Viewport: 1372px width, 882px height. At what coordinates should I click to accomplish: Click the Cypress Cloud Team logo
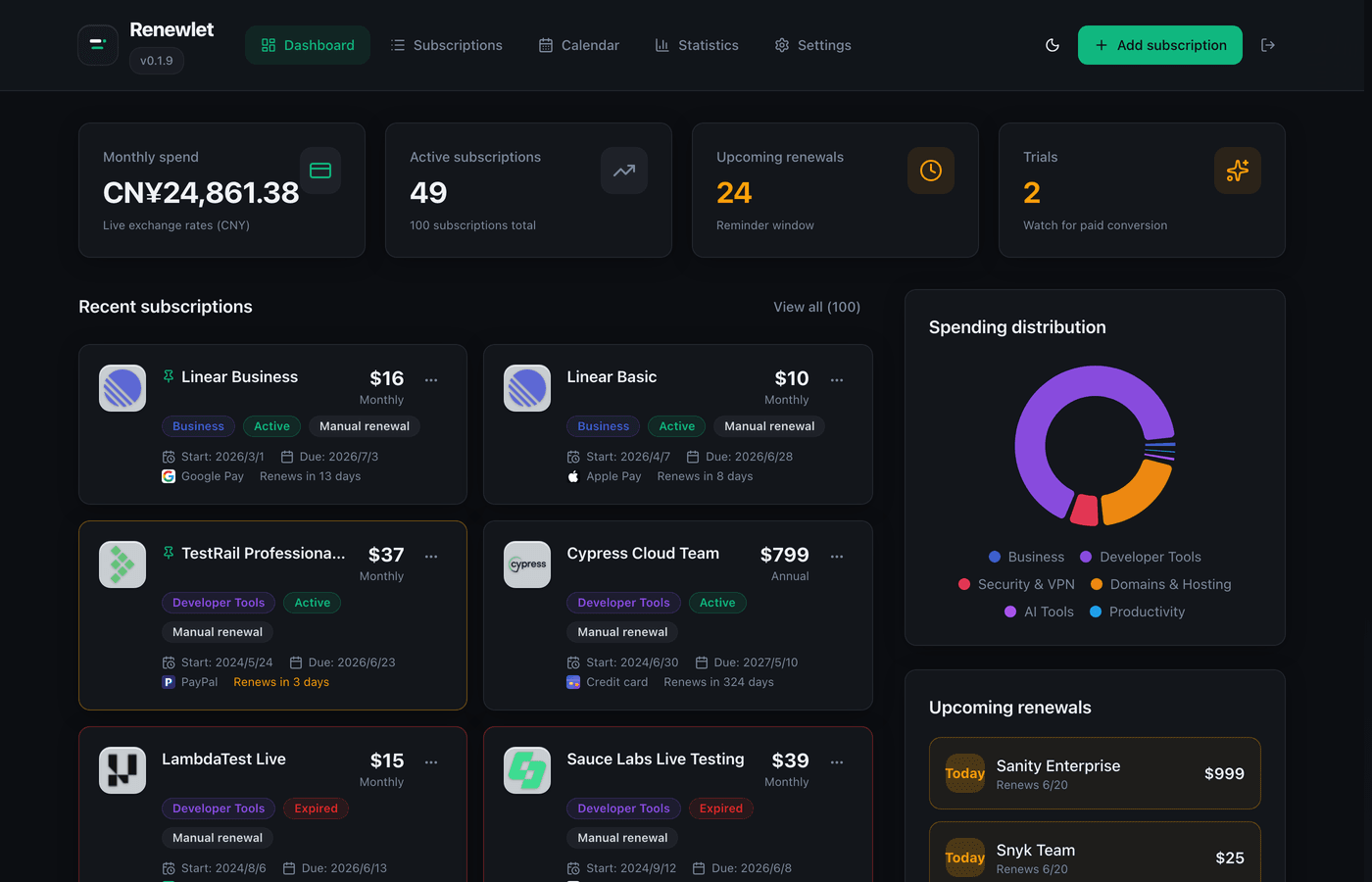pyautogui.click(x=527, y=564)
